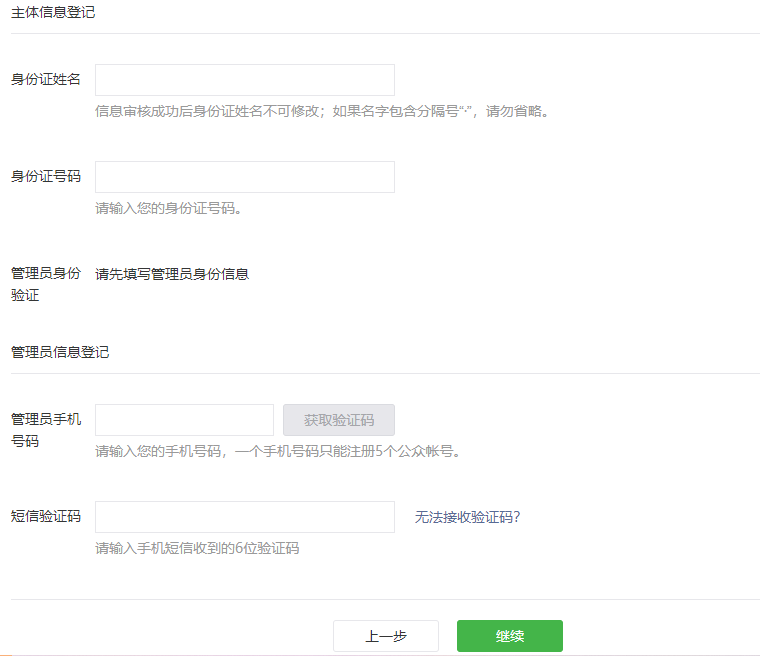This screenshot has height=656, width=760.
Task: Click the 短信验证码 input box
Action: [245, 517]
